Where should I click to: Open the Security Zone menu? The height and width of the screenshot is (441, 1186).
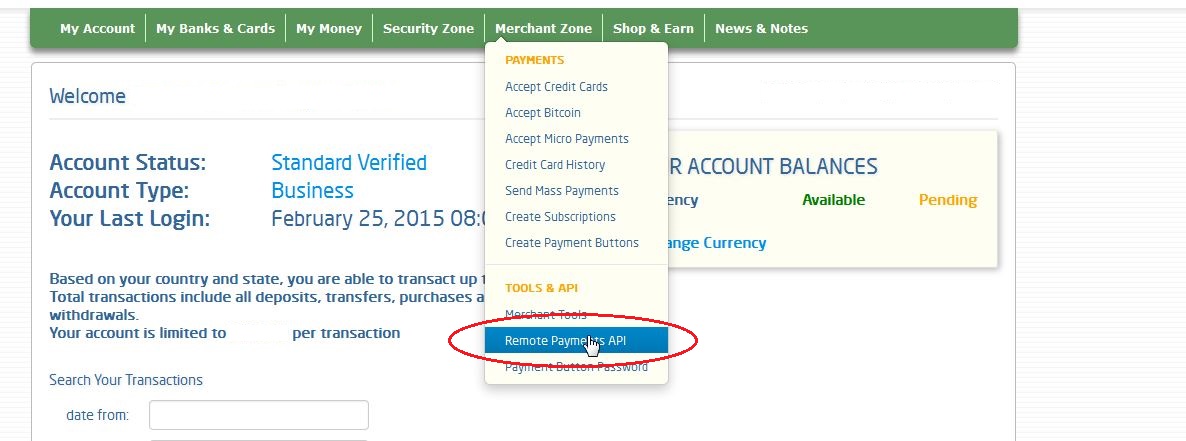[x=428, y=29]
